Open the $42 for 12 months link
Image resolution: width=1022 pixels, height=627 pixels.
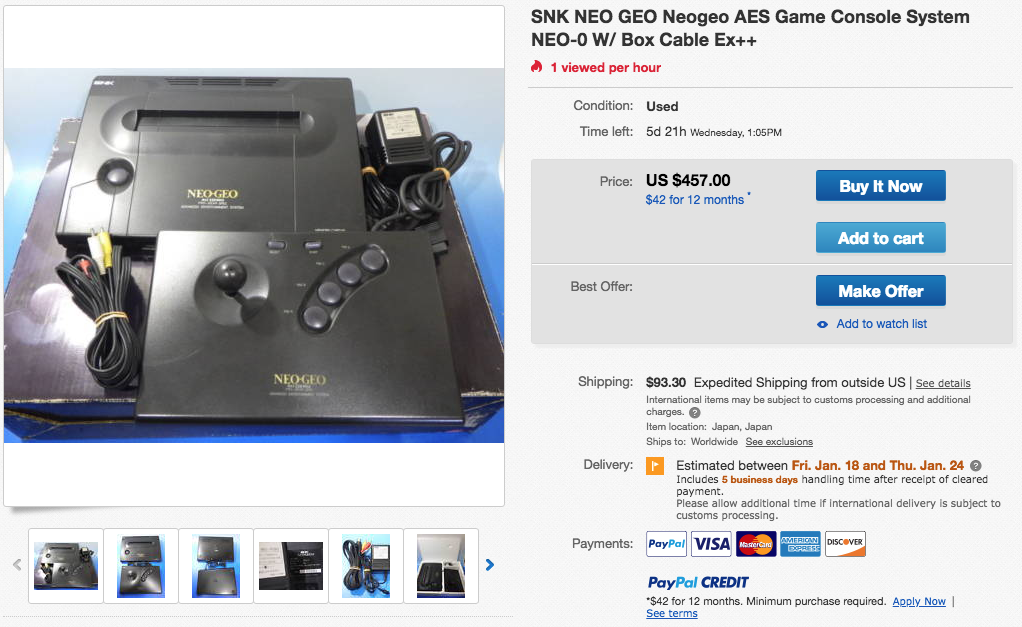pos(695,200)
